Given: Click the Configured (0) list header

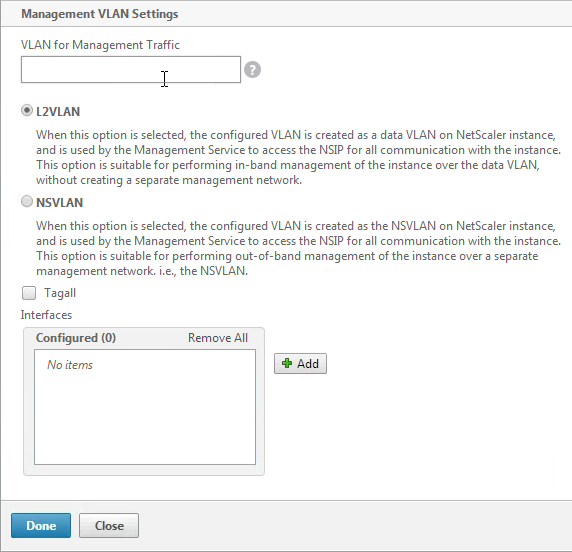Looking at the screenshot, I should click(76, 338).
